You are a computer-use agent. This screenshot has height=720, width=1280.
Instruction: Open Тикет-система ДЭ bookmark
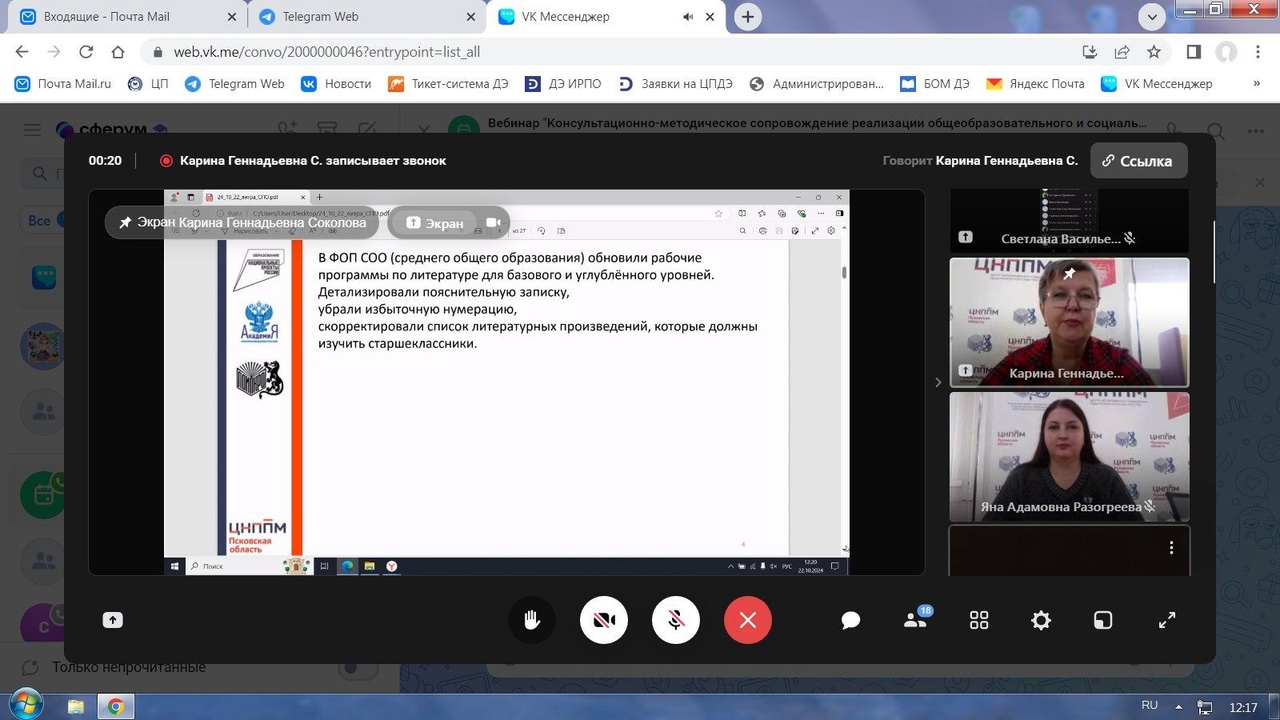(x=449, y=84)
